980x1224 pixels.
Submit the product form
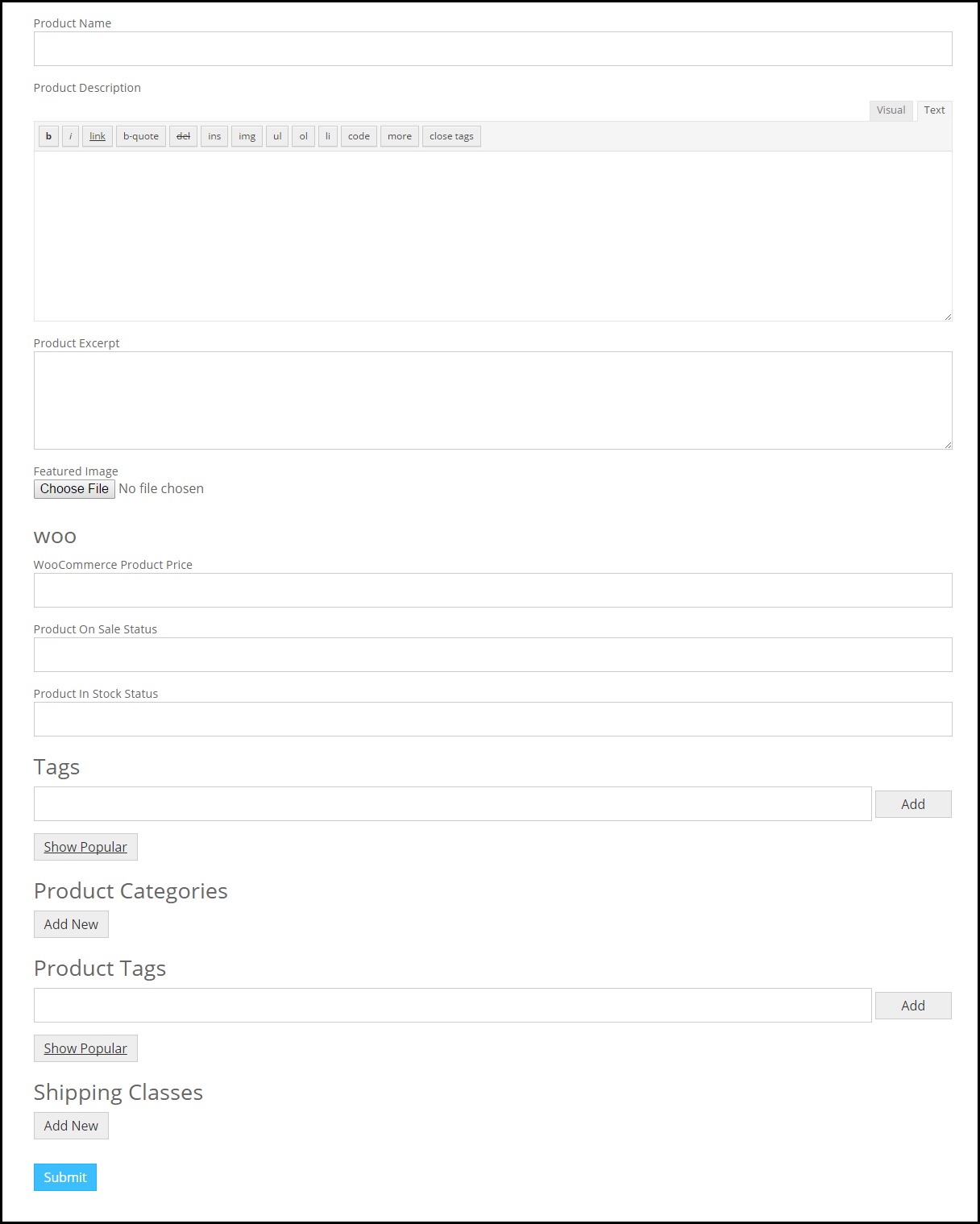pyautogui.click(x=65, y=1177)
